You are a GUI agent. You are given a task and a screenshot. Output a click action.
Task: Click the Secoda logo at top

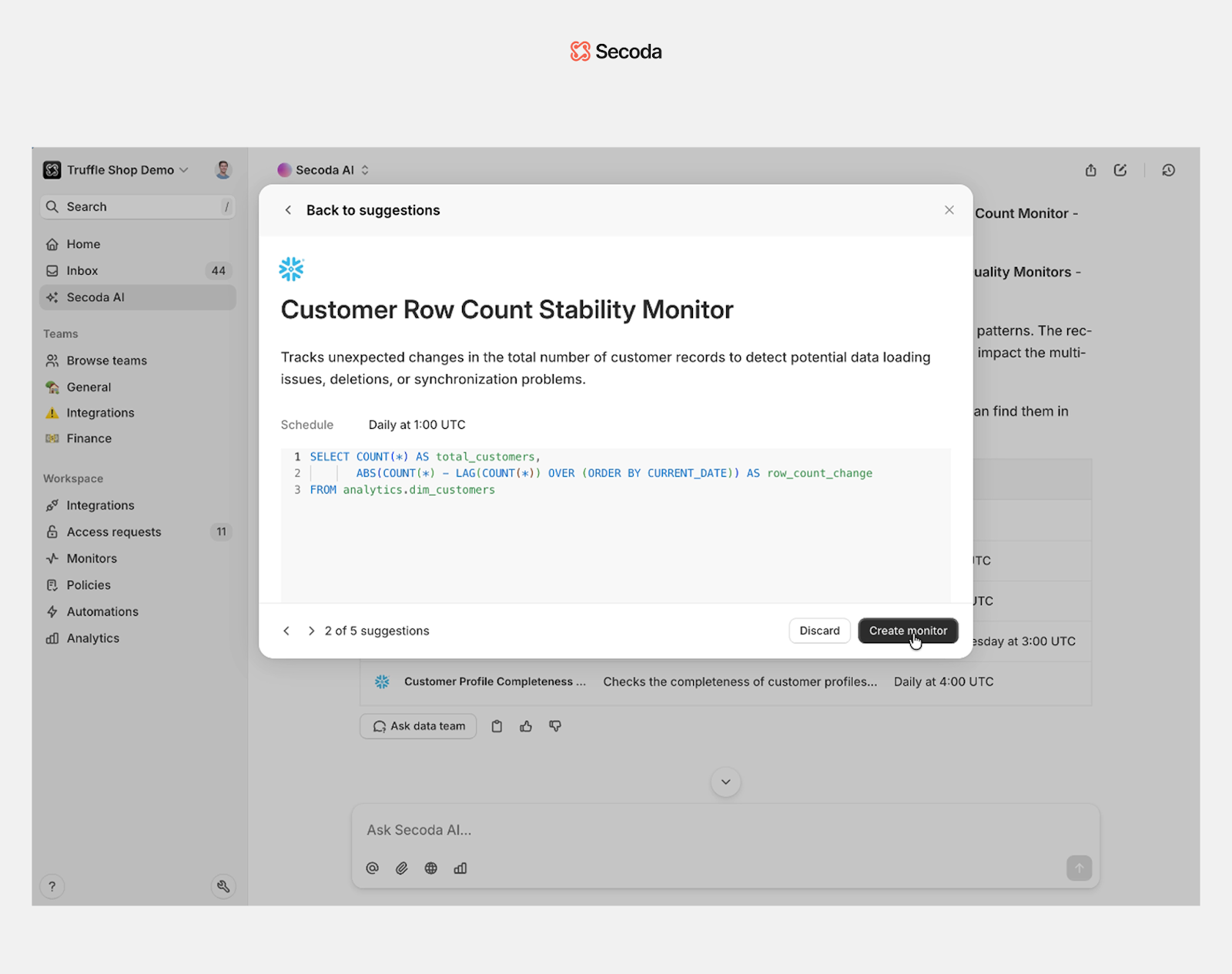coord(616,52)
